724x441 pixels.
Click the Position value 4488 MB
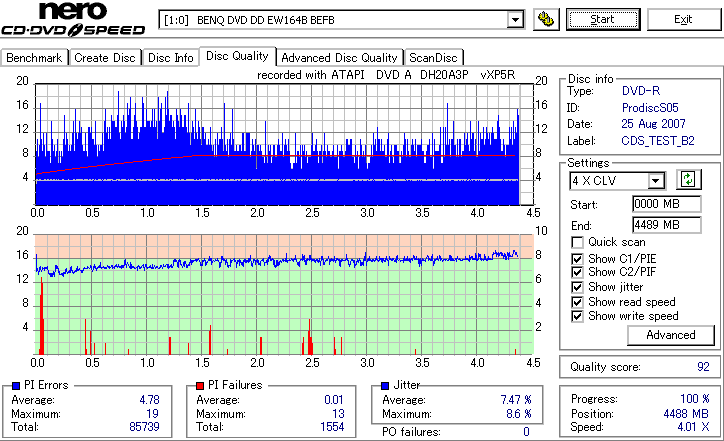[686, 414]
